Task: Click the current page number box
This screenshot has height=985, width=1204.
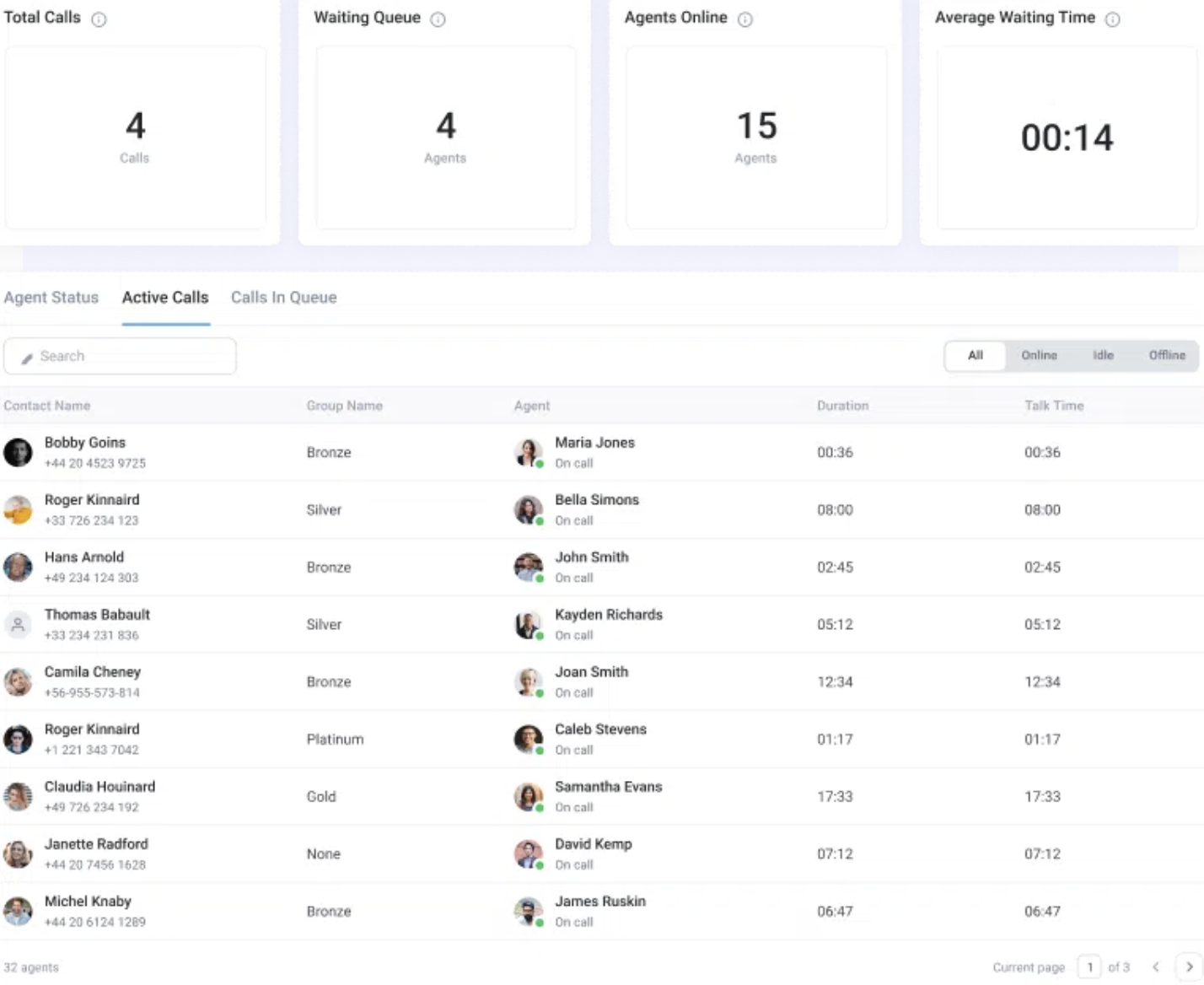Action: click(1089, 967)
